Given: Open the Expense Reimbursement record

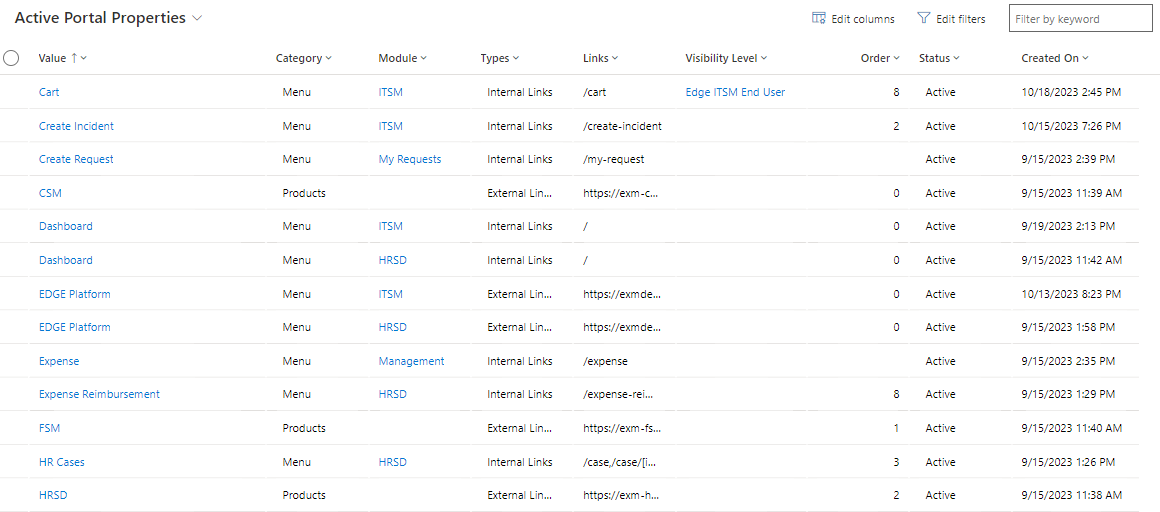Looking at the screenshot, I should coord(99,394).
